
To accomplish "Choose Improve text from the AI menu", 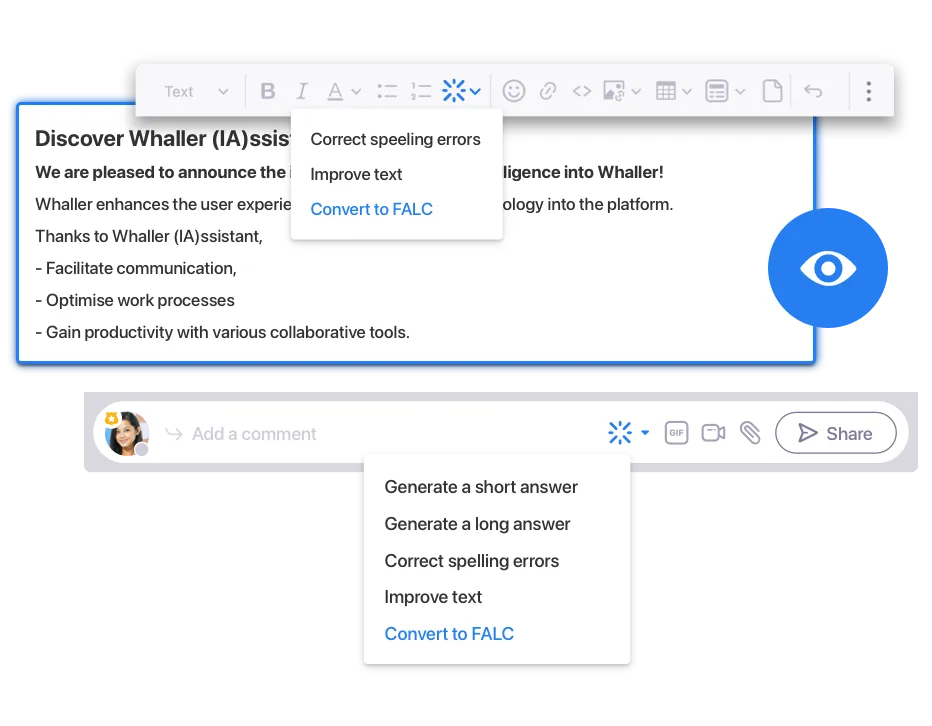I will point(433,597).
